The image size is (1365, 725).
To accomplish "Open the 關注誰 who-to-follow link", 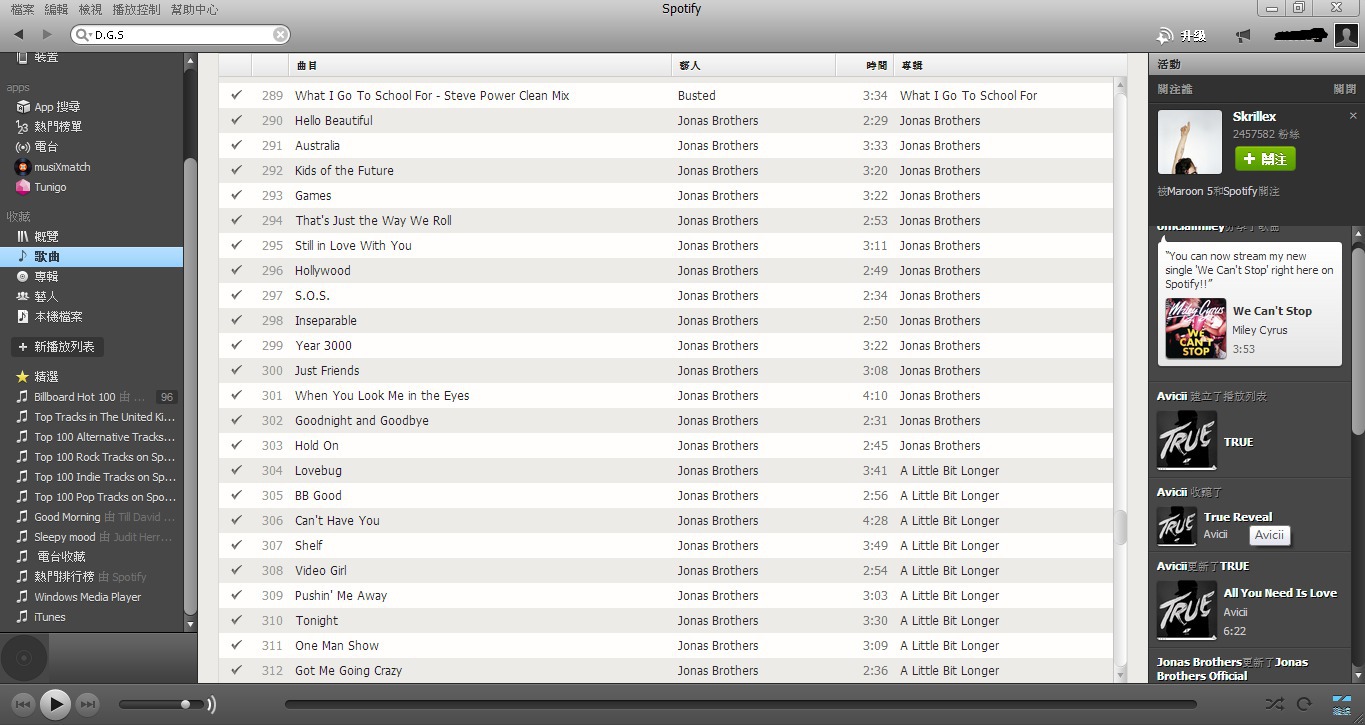I will point(1175,89).
